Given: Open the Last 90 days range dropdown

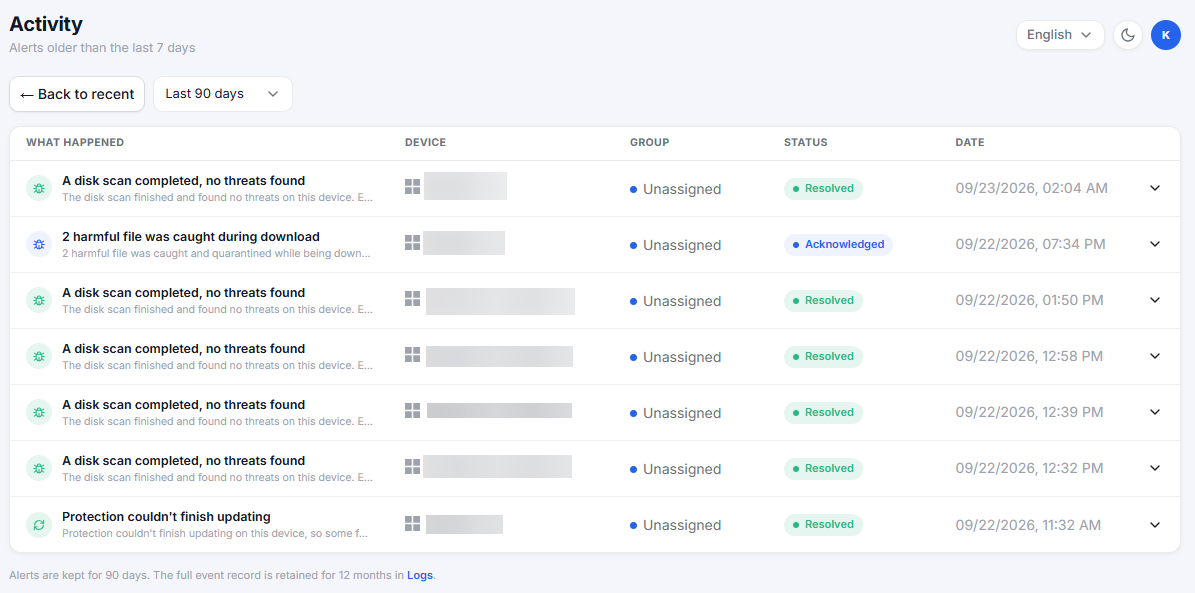Looking at the screenshot, I should click(x=223, y=94).
